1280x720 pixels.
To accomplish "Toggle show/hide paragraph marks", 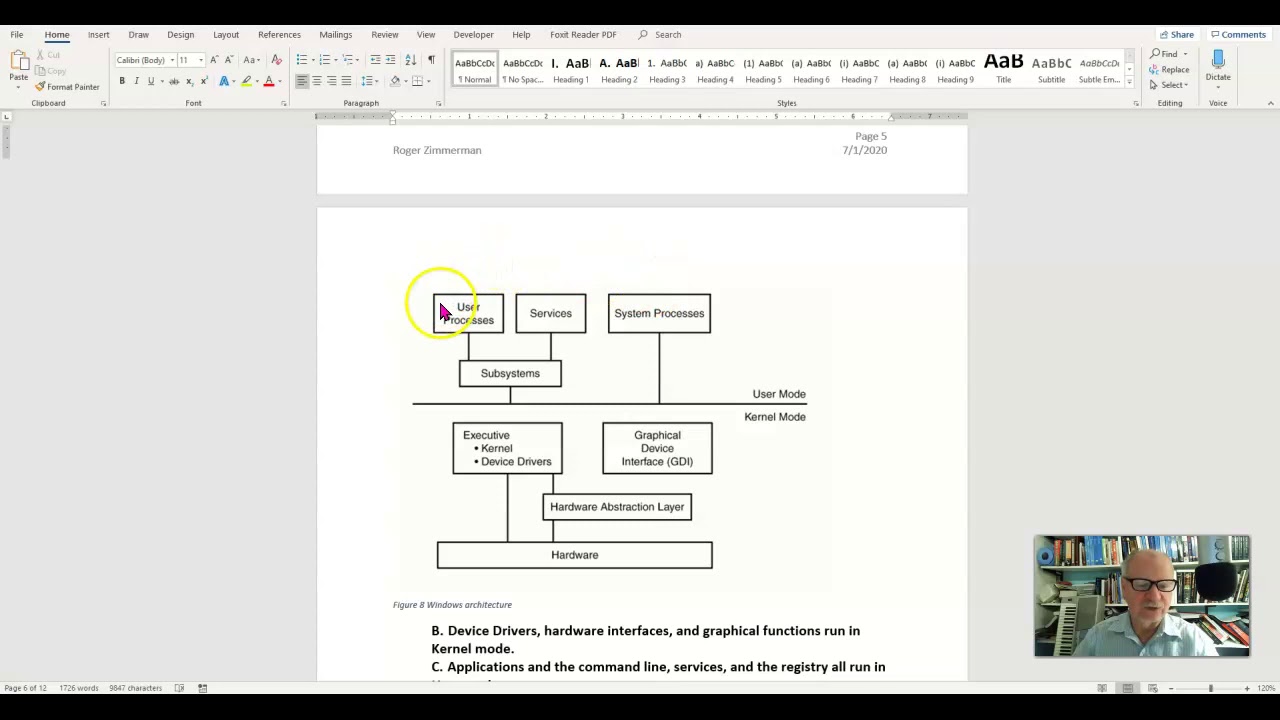I will point(431,60).
